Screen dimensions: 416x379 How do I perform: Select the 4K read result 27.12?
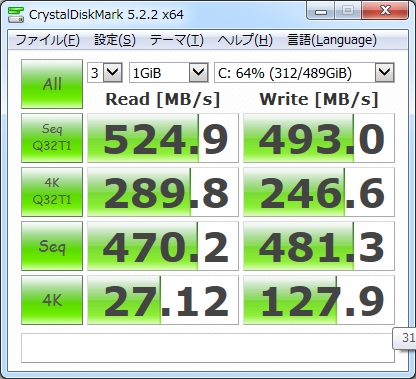pos(163,300)
